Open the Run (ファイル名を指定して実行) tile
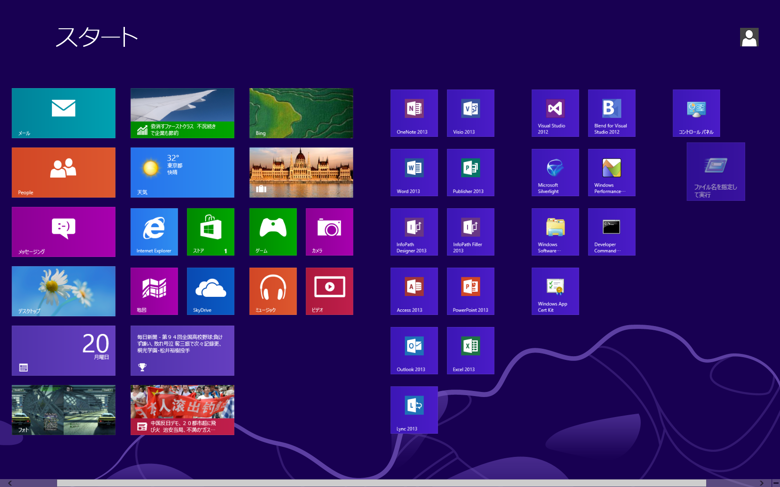Screen dimensions: 780x487 click(x=716, y=172)
